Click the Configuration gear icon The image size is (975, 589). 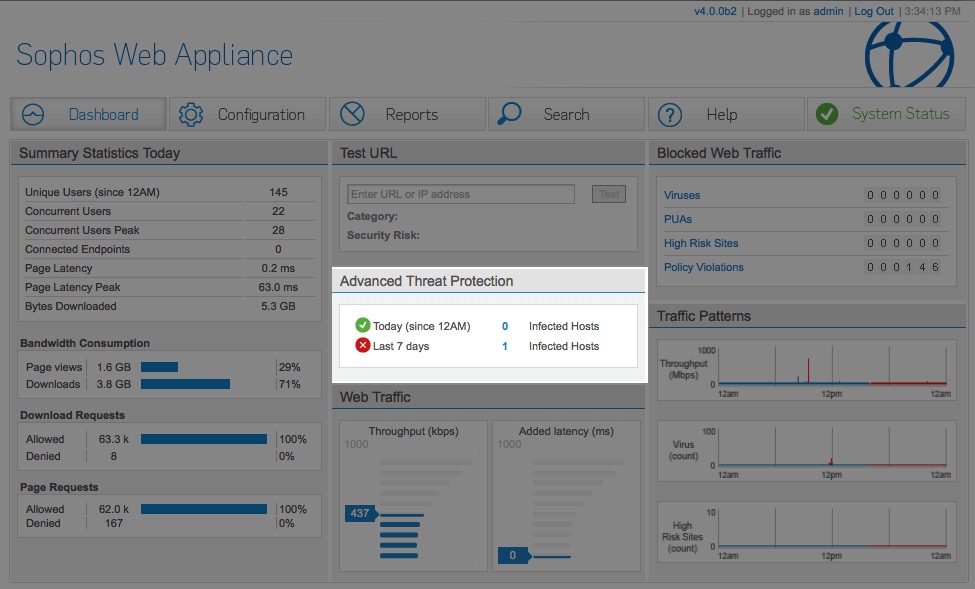[191, 114]
